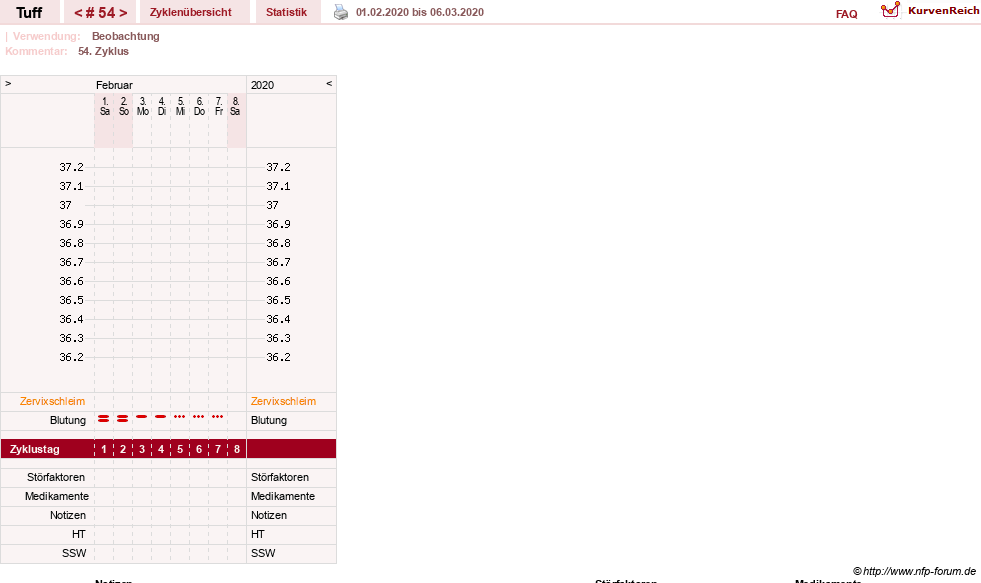This screenshot has width=981, height=583.
Task: Click the date header 6. Do
Action: click(x=200, y=106)
